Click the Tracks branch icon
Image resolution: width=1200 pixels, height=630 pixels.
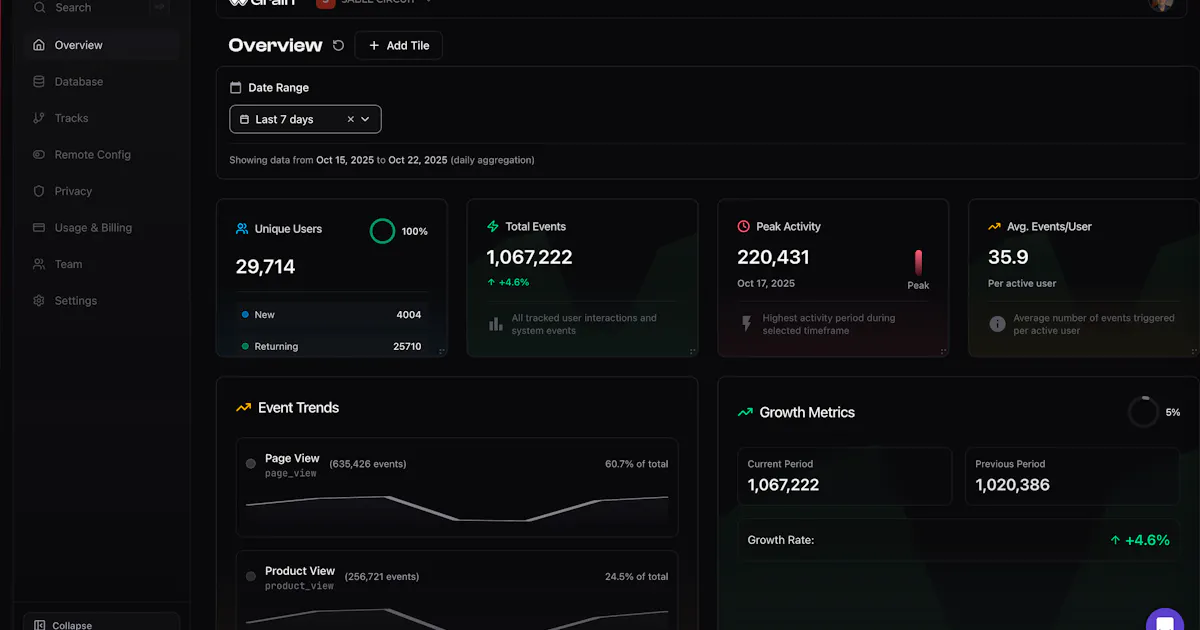pos(39,118)
